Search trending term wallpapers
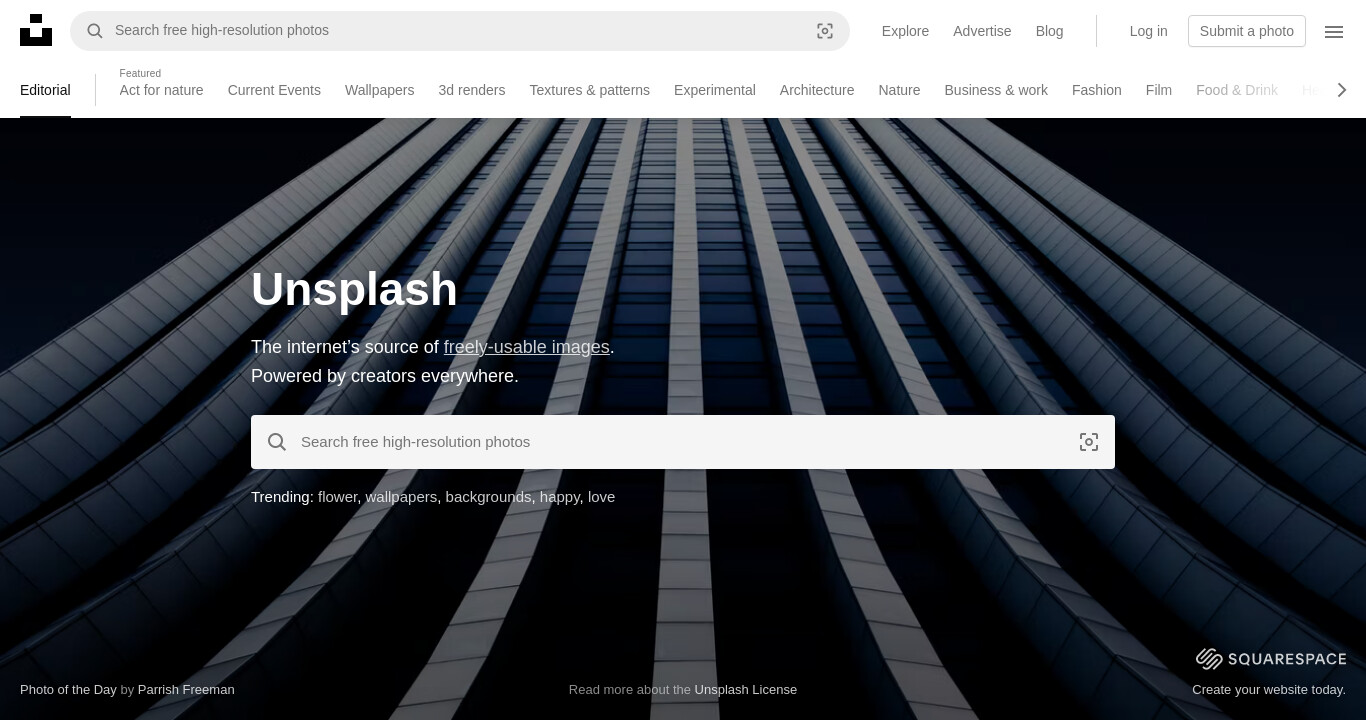The height and width of the screenshot is (720, 1366). pyautogui.click(x=401, y=497)
